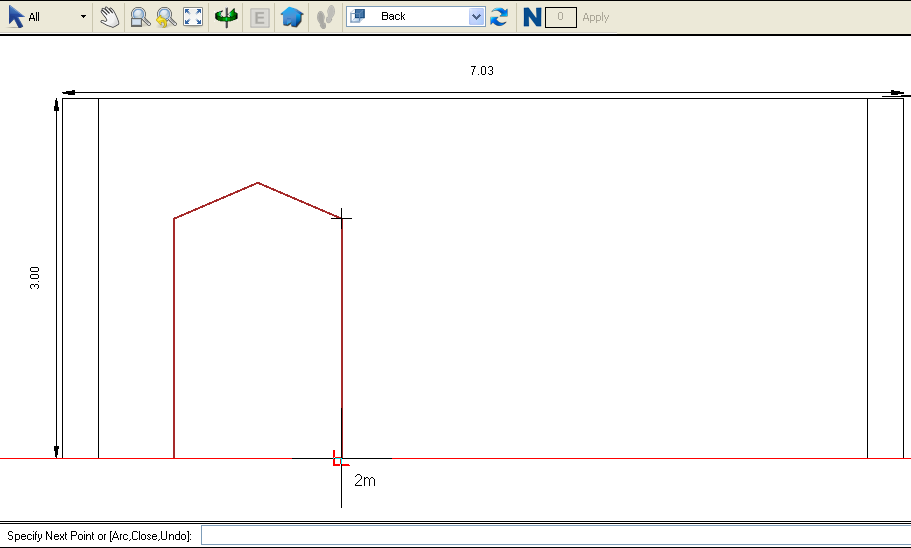This screenshot has width=911, height=548.
Task: Click the refresh view arrows icon
Action: pos(498,17)
